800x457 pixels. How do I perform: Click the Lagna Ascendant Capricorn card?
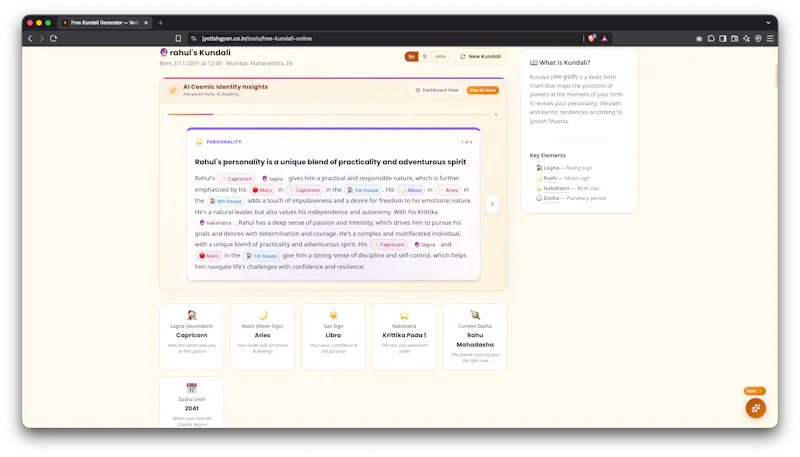coord(191,337)
